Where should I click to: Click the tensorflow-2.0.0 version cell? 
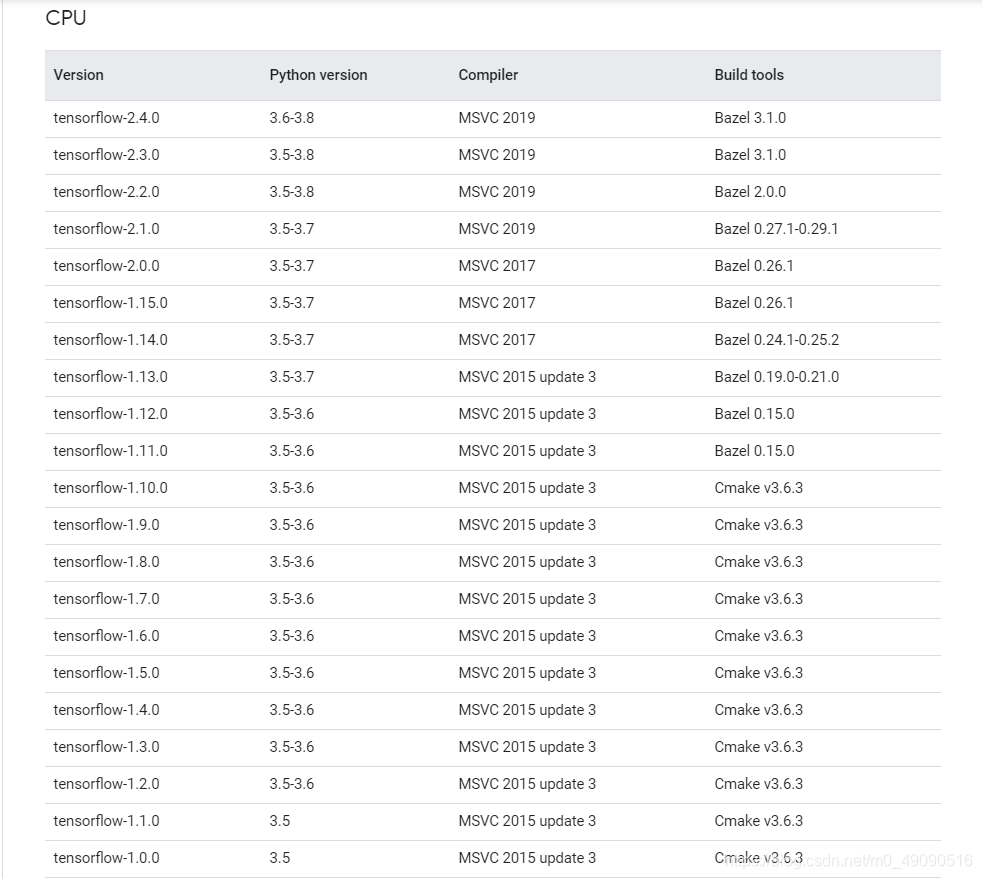tap(106, 265)
